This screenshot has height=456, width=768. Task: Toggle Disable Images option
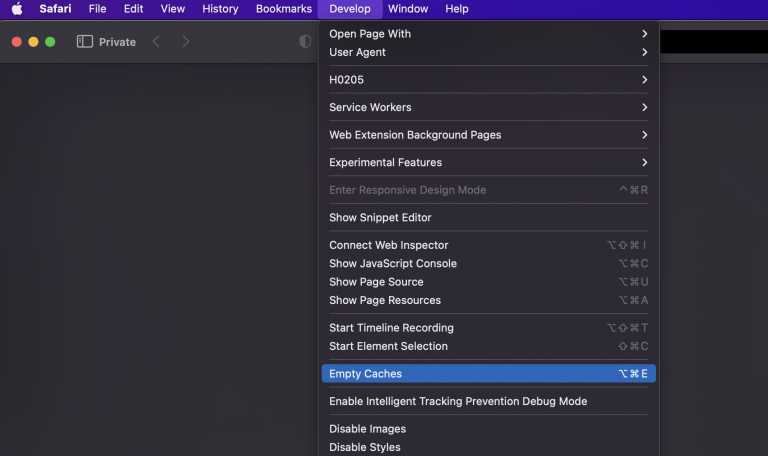point(367,429)
